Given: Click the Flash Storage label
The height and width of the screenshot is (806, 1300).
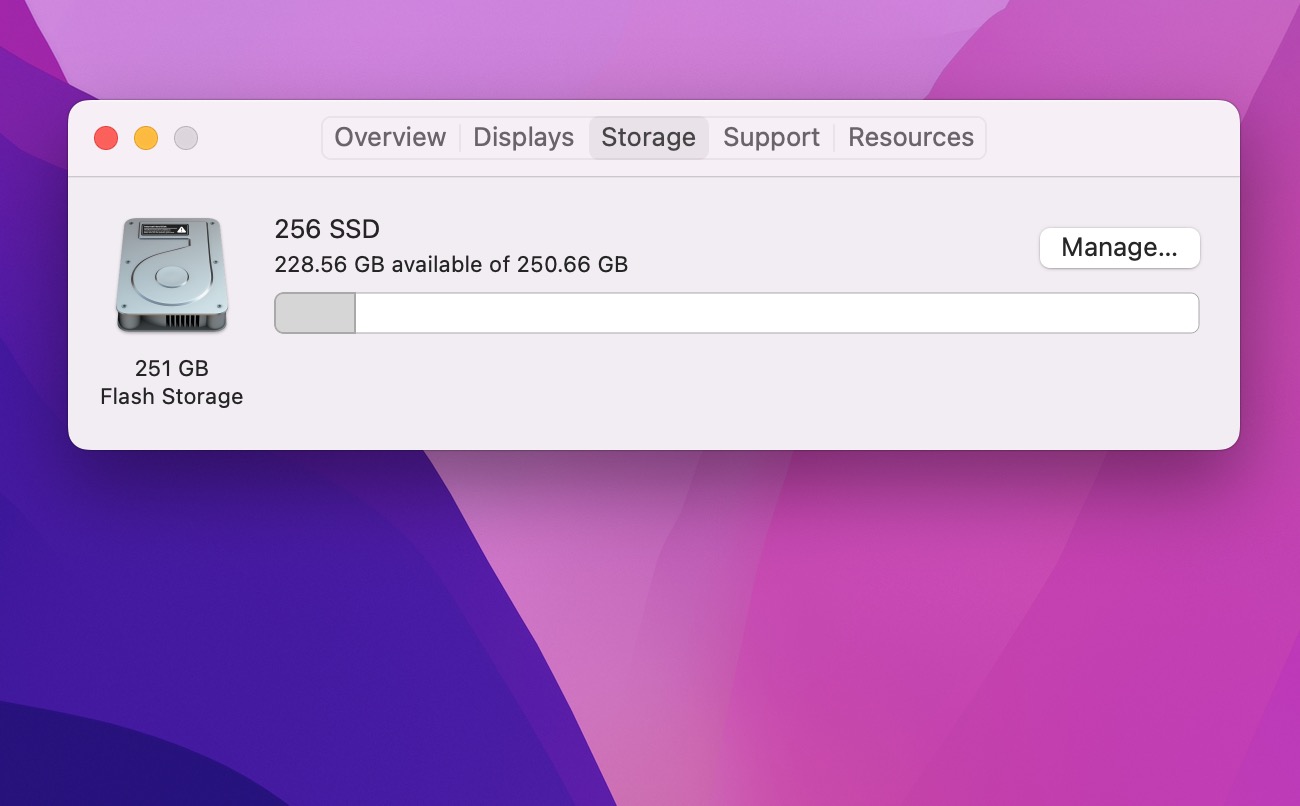Looking at the screenshot, I should pos(171,397).
